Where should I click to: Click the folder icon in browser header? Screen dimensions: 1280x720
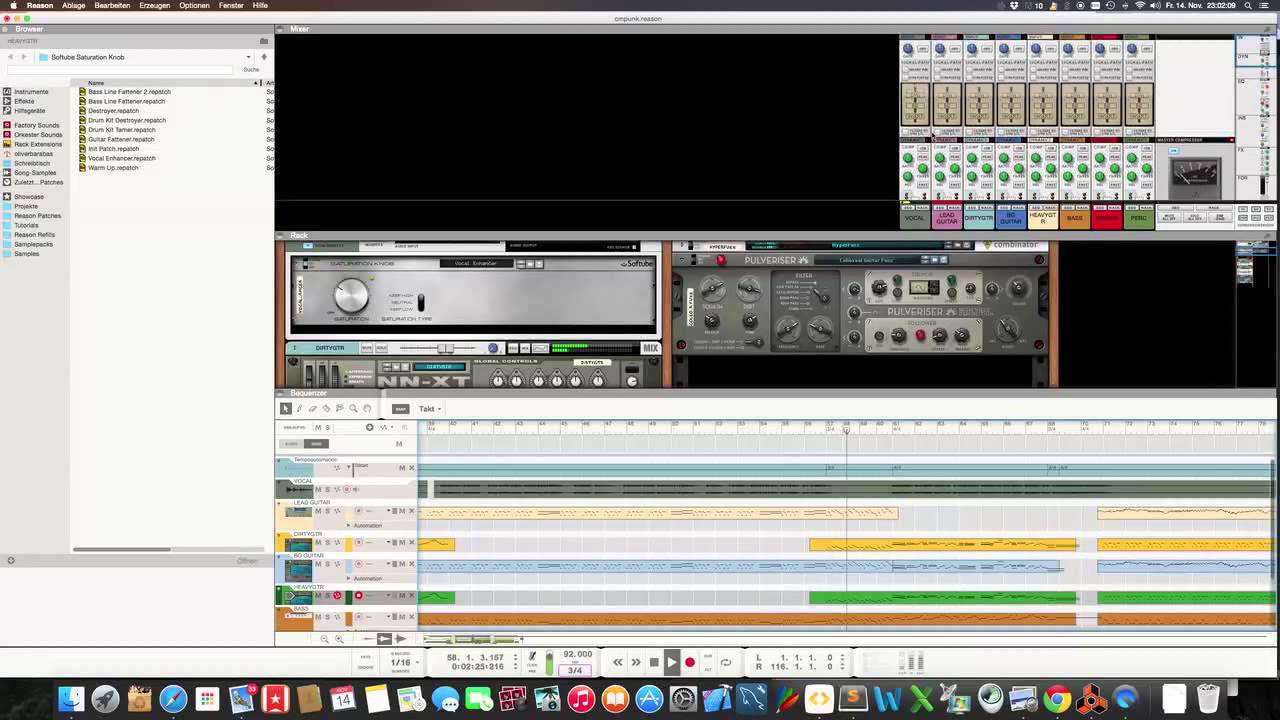(x=264, y=41)
